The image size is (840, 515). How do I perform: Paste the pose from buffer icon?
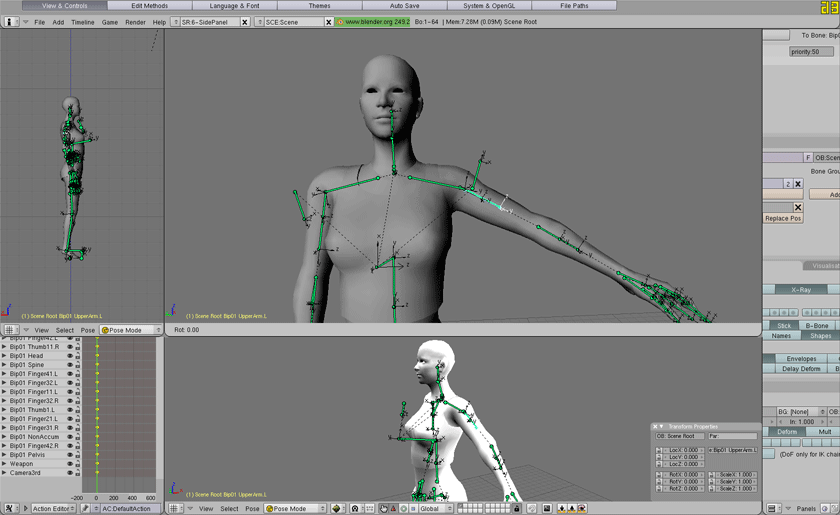pyautogui.click(x=572, y=508)
